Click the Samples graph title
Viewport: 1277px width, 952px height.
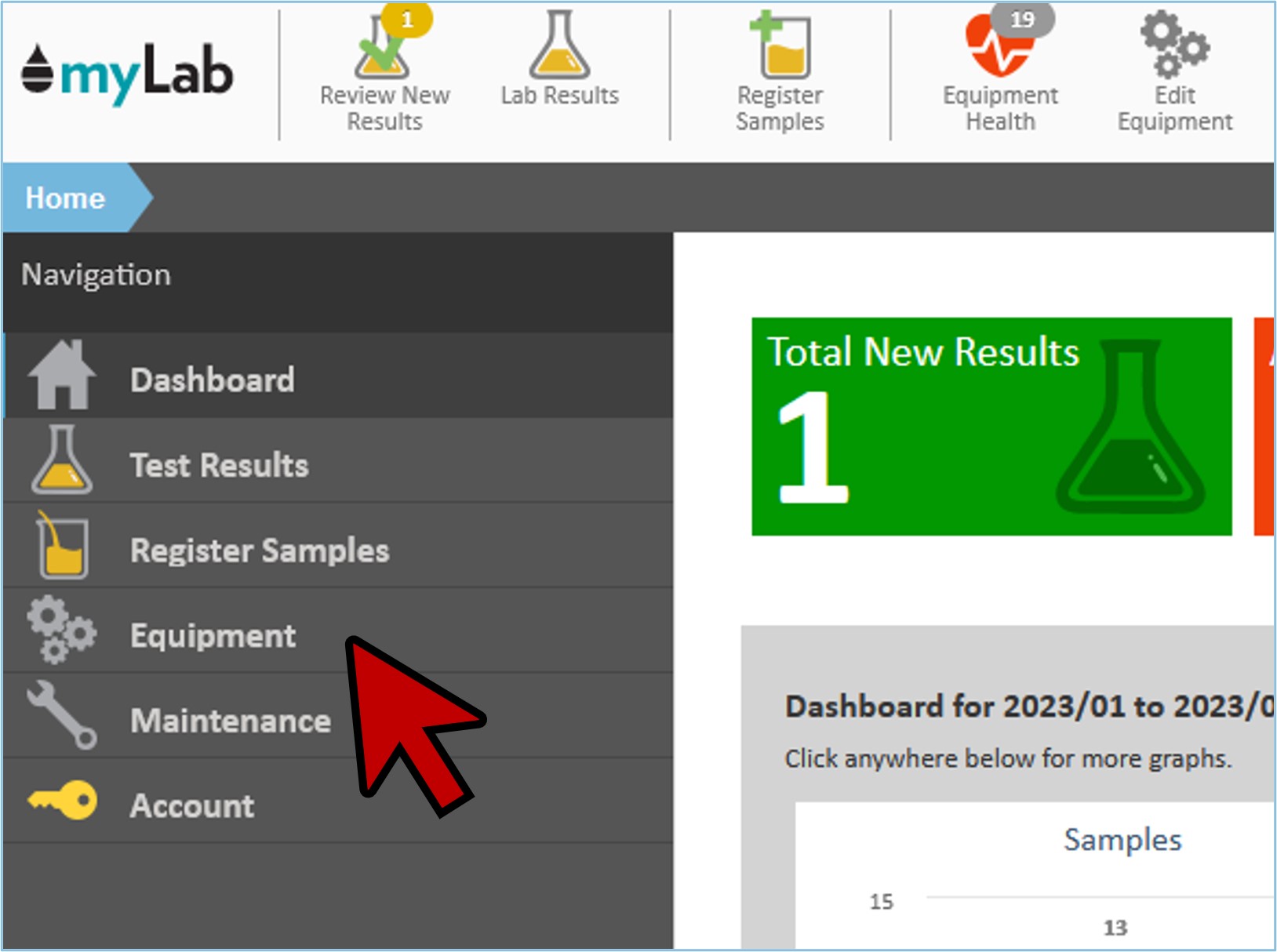point(1122,840)
